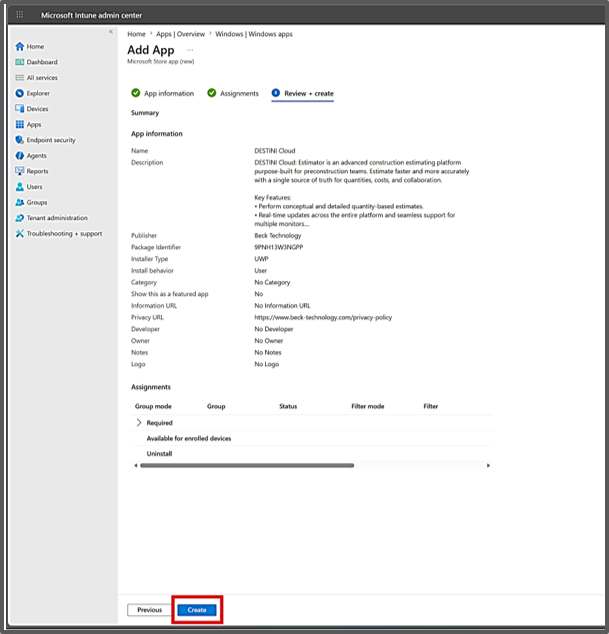Click the step number icon on Review + create
This screenshot has width=609, height=634.
click(x=276, y=93)
